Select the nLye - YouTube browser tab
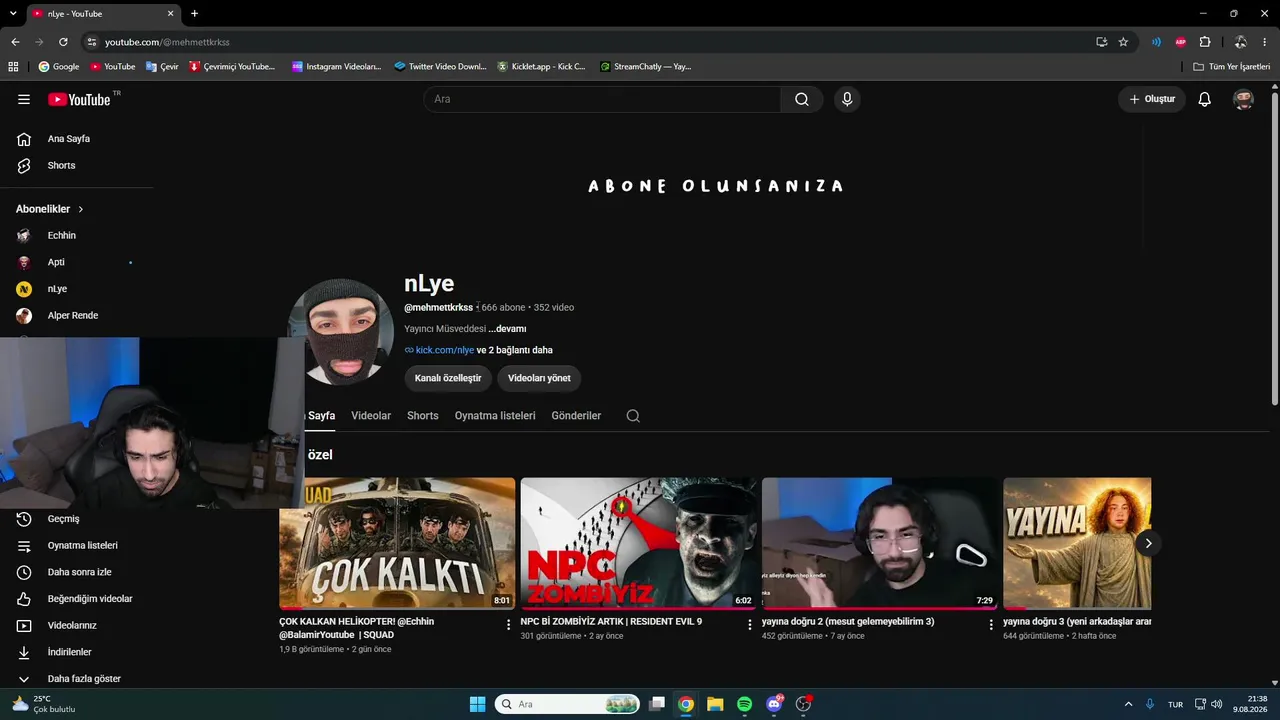This screenshot has height=720, width=1280. point(103,13)
